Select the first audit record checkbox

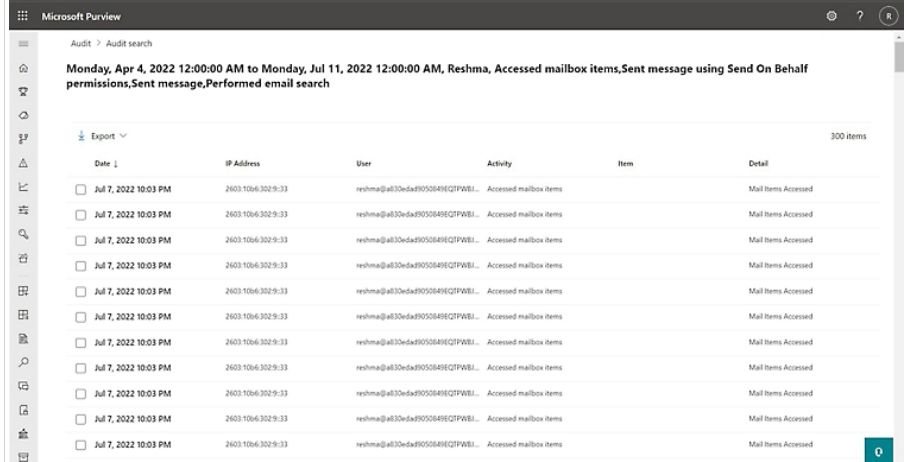(81, 189)
